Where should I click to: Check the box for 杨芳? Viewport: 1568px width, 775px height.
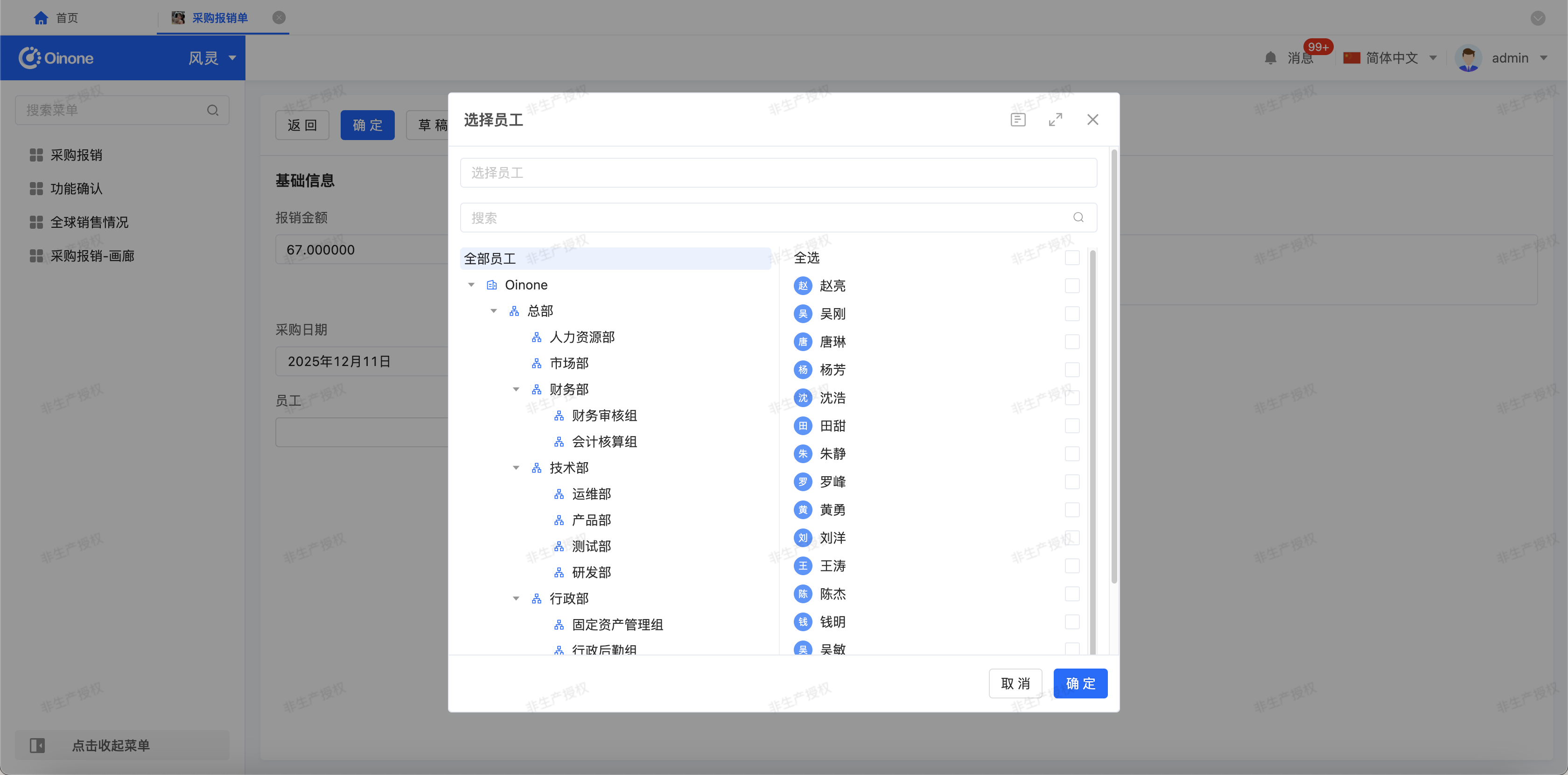[1072, 370]
